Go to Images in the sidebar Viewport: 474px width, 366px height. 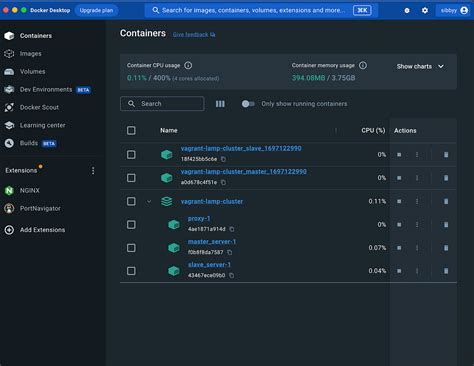coord(30,54)
